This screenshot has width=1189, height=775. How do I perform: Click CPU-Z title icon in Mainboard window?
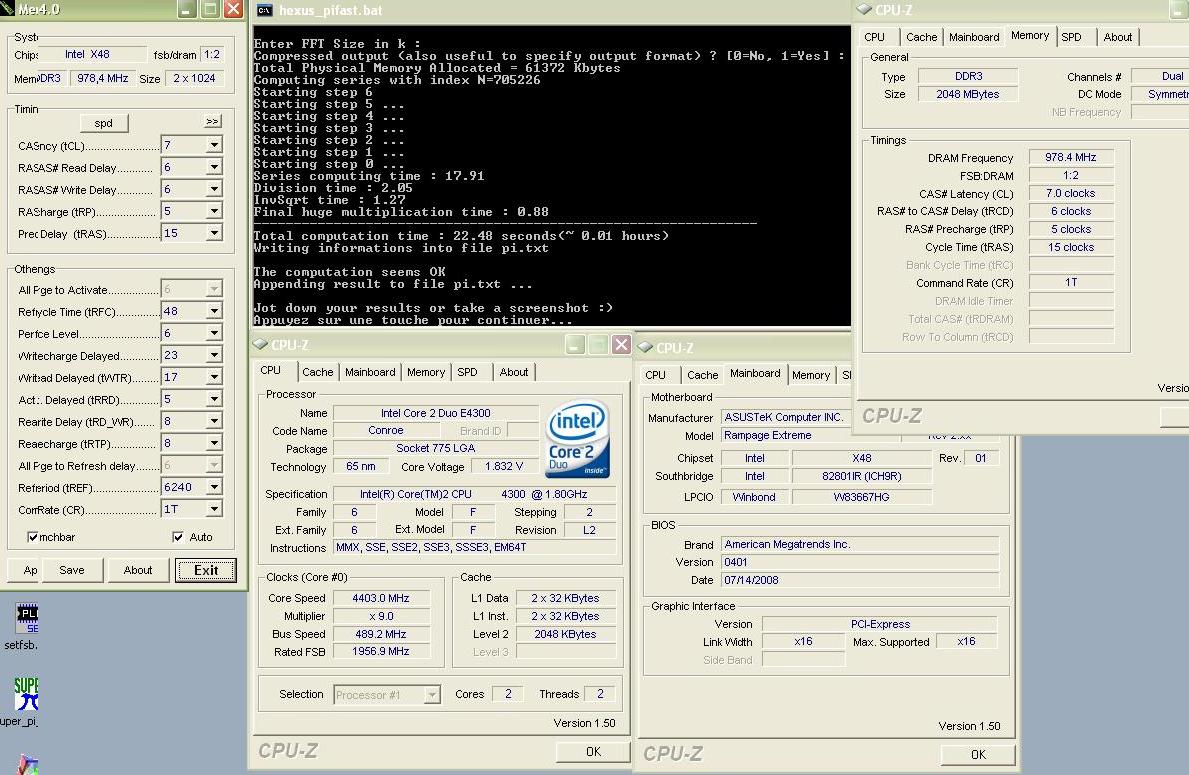[x=645, y=347]
